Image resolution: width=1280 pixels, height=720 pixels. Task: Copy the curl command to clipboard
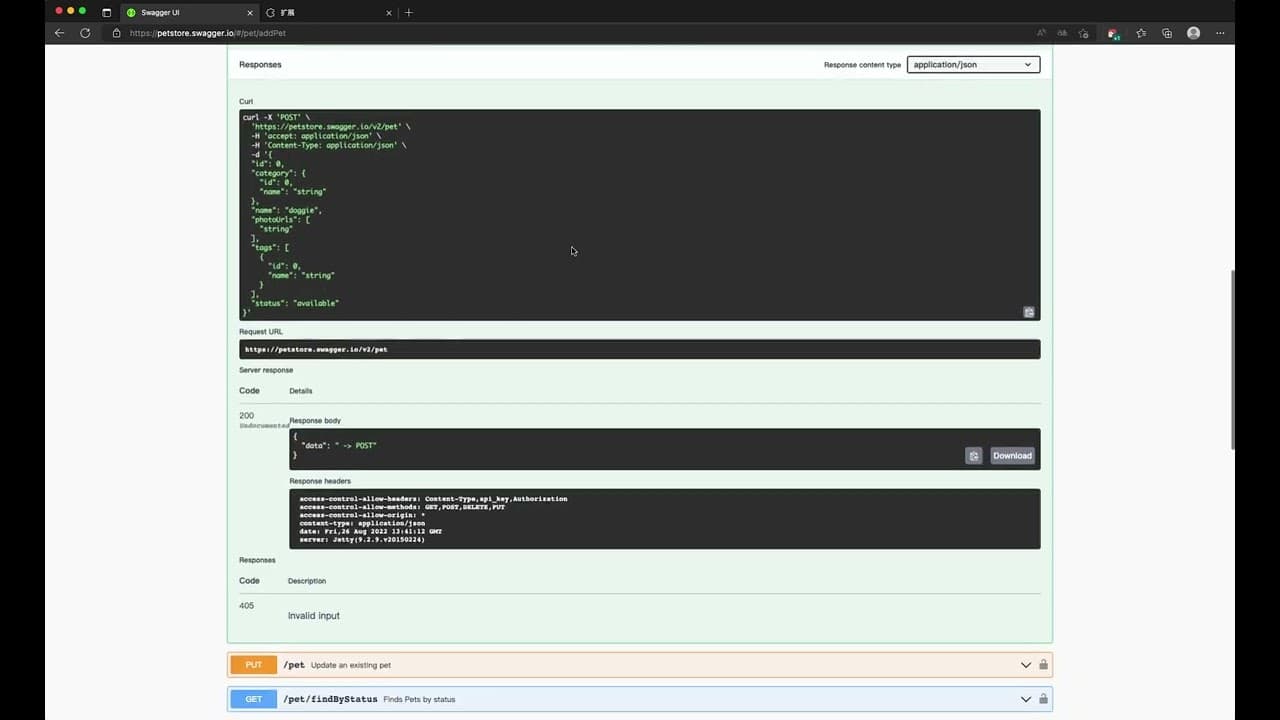1029,312
